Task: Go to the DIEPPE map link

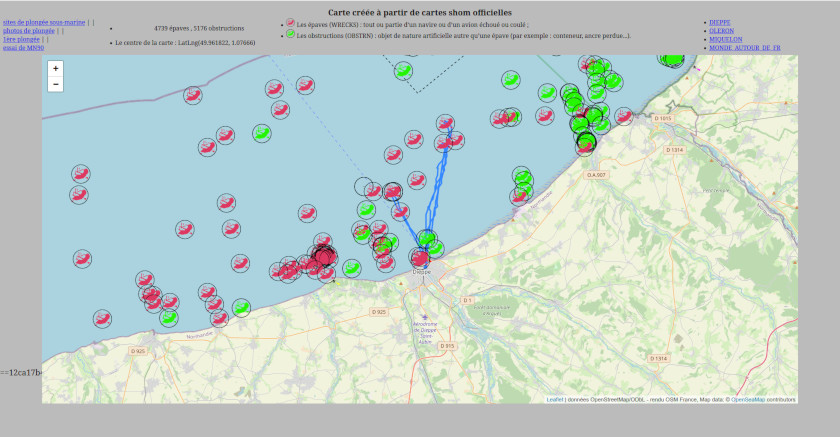Action: pyautogui.click(x=720, y=21)
